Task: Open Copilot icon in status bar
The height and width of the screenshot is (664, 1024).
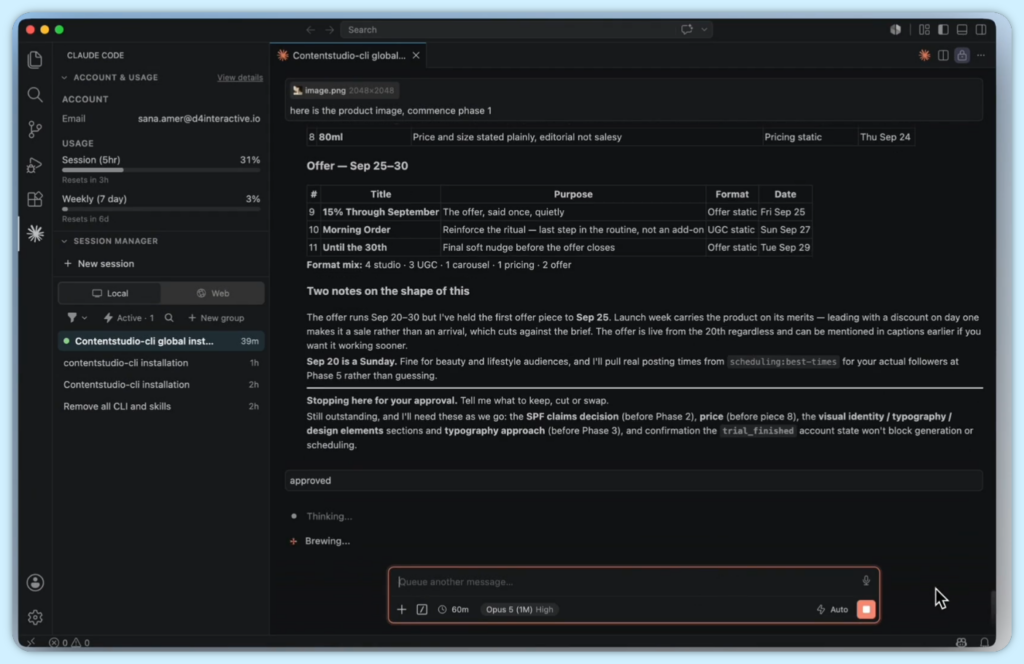Action: [961, 642]
